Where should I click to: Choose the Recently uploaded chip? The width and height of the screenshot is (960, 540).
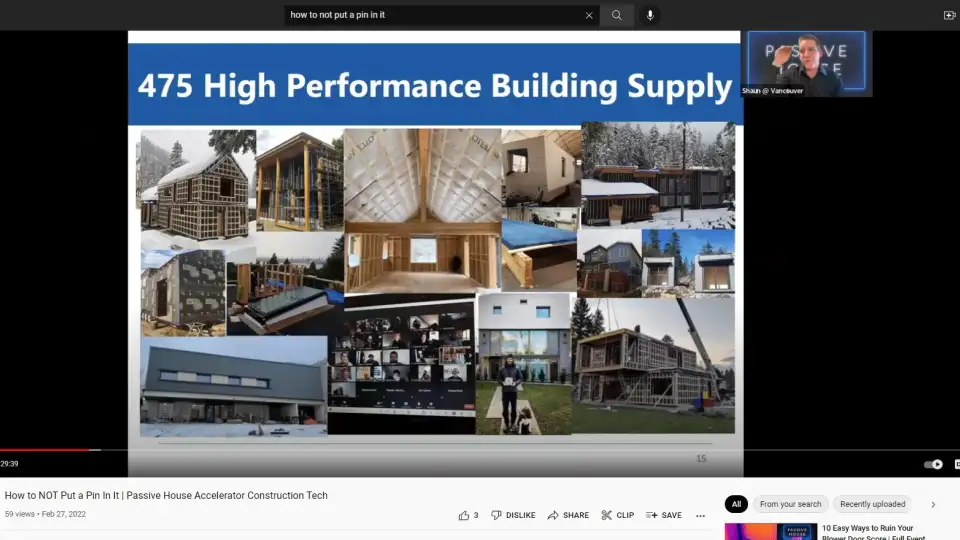(x=872, y=504)
